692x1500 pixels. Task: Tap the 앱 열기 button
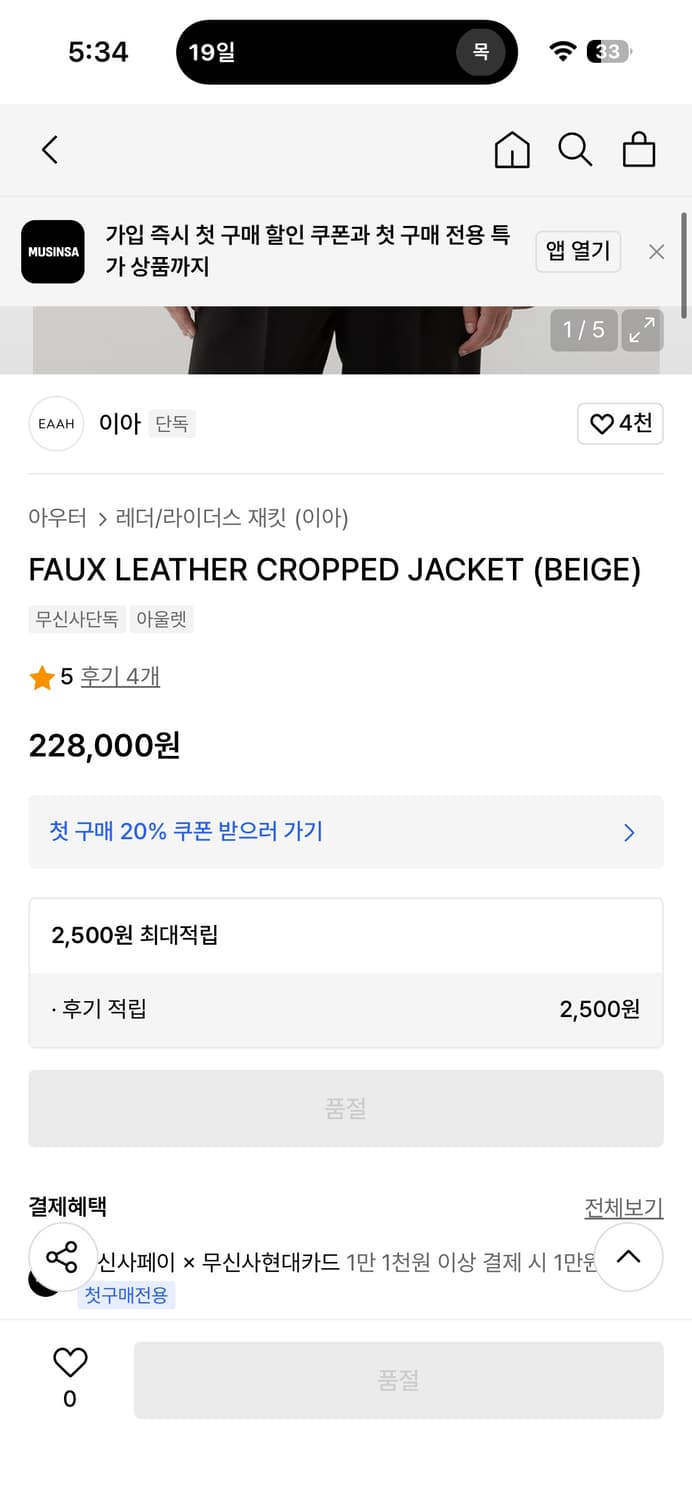[x=578, y=251]
